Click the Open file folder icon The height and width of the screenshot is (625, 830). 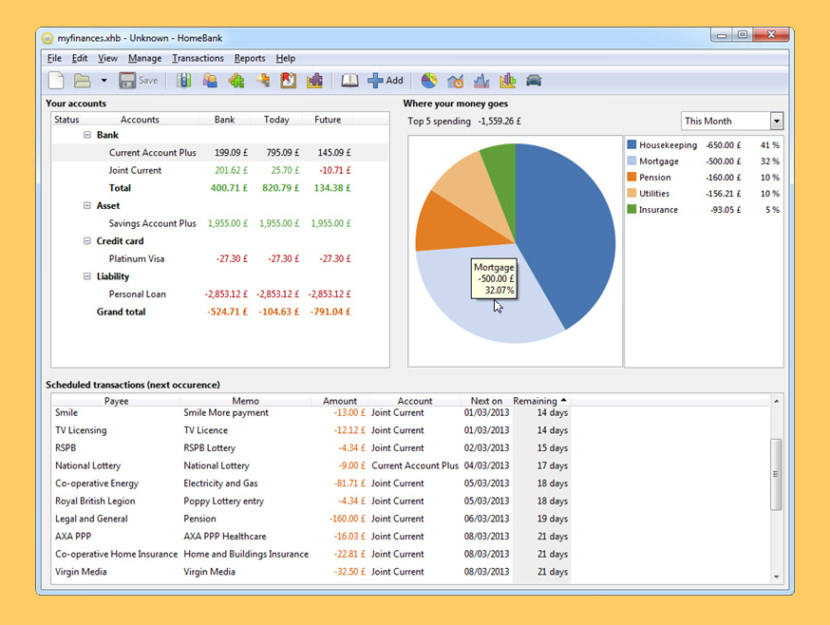pyautogui.click(x=83, y=80)
